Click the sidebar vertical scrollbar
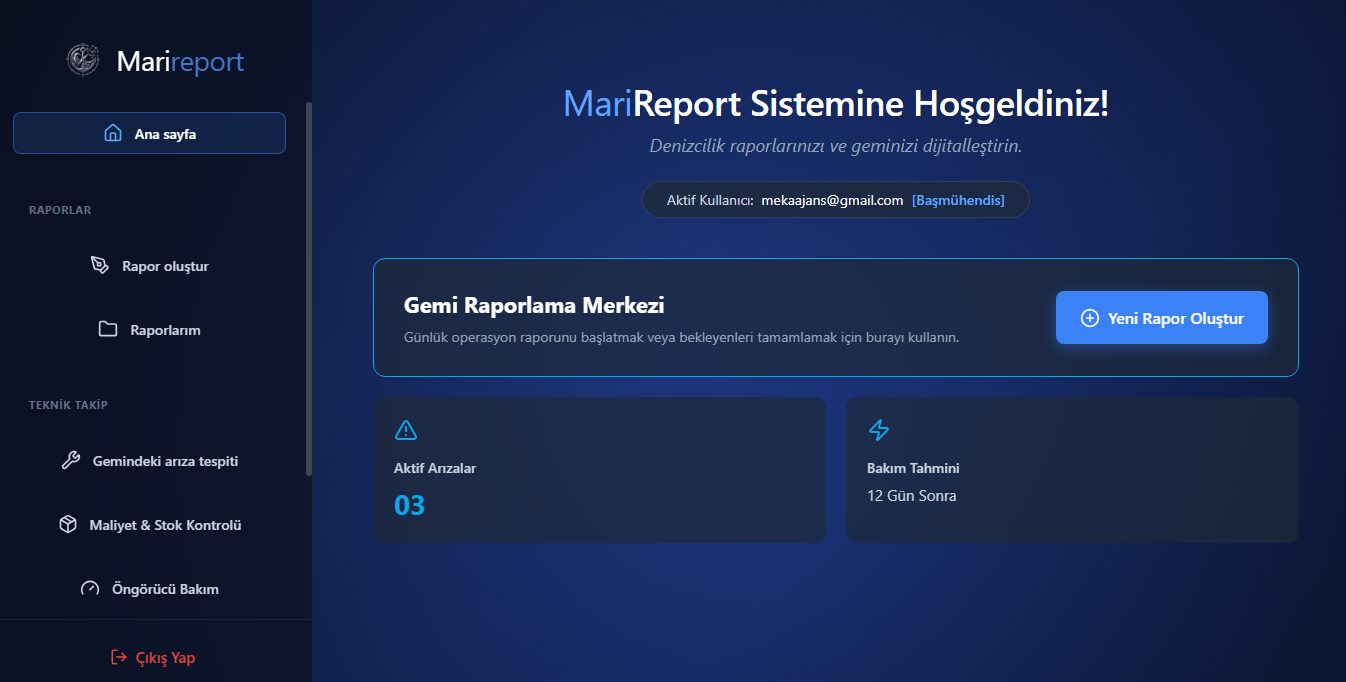This screenshot has height=682, width=1346. coord(309,288)
